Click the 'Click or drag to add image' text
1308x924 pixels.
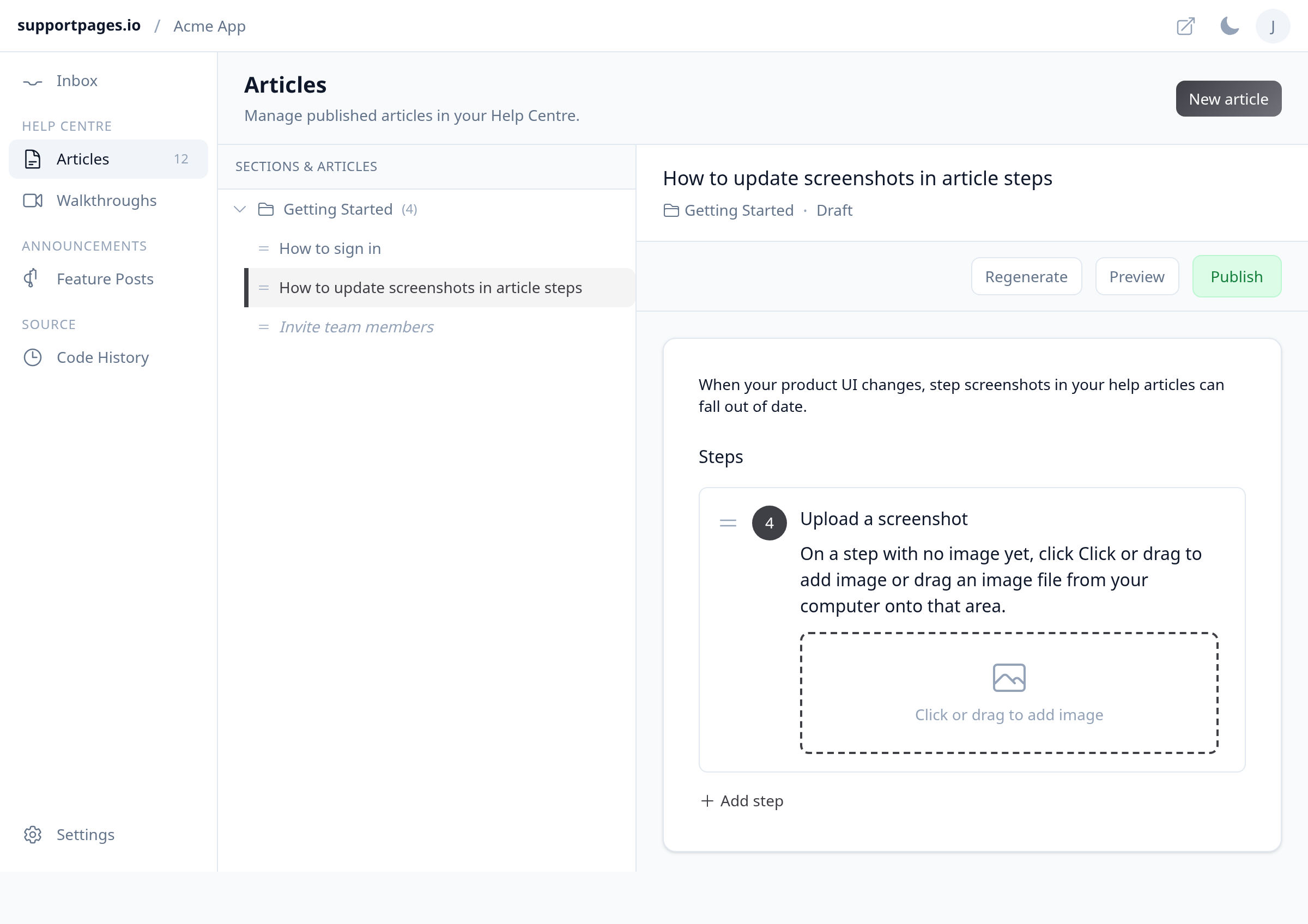tap(1009, 715)
